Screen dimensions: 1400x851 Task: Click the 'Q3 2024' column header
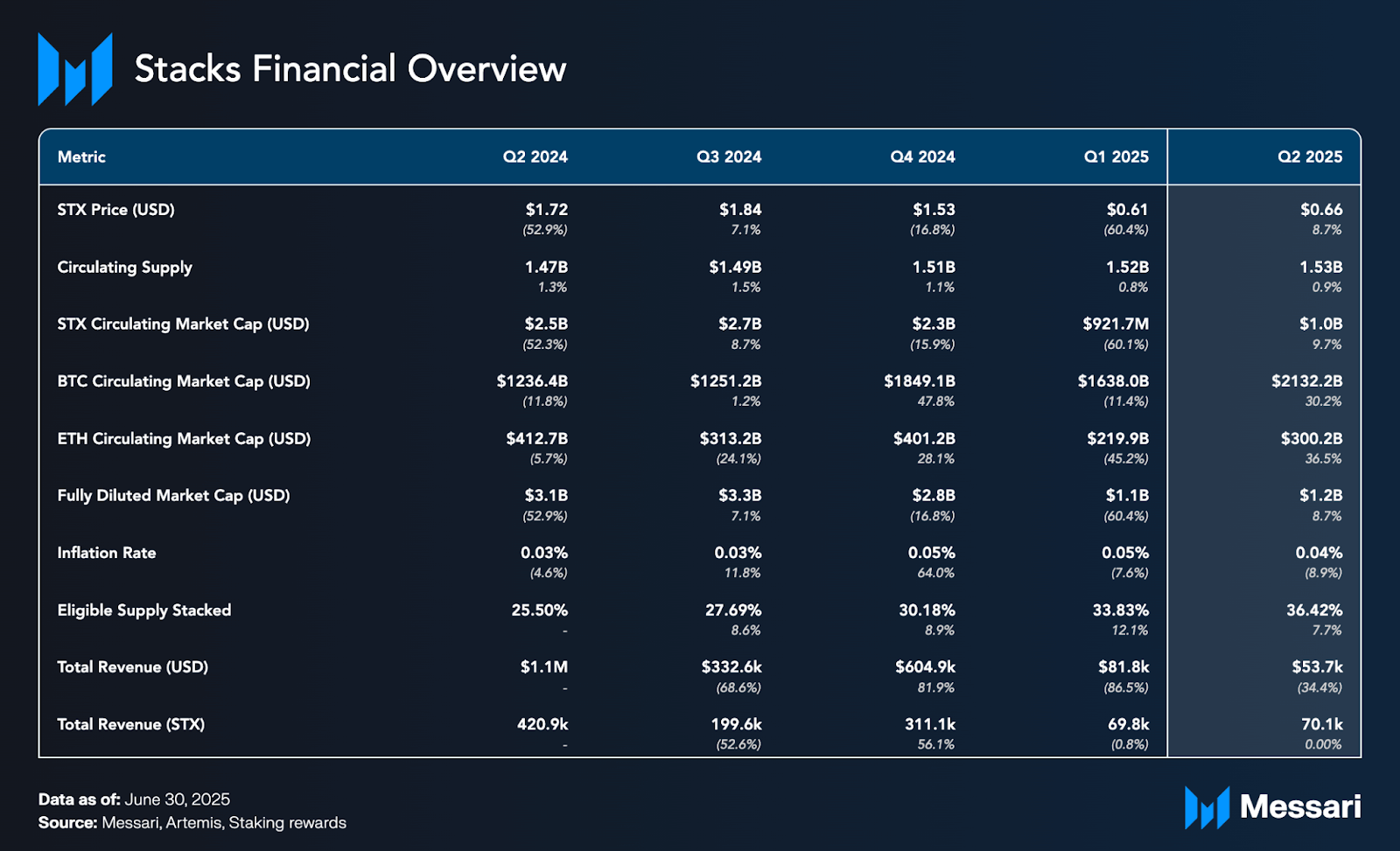click(729, 157)
